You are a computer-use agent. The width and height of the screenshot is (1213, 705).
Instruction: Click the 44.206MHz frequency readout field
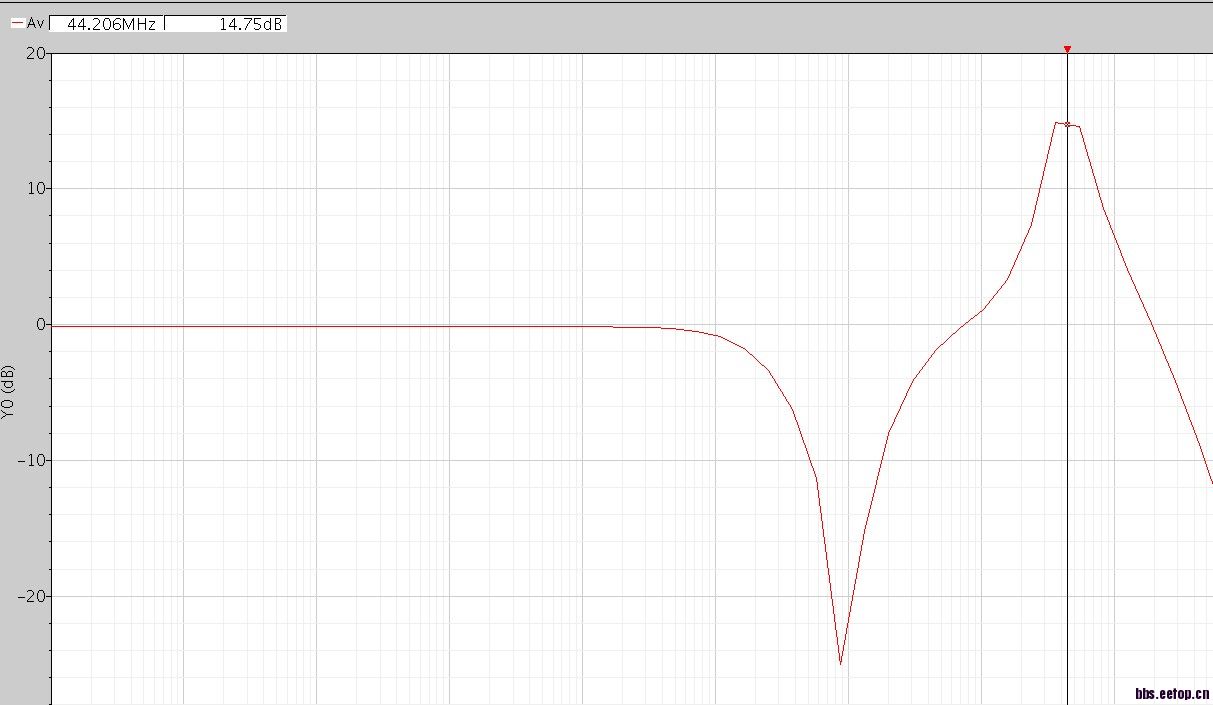click(108, 23)
